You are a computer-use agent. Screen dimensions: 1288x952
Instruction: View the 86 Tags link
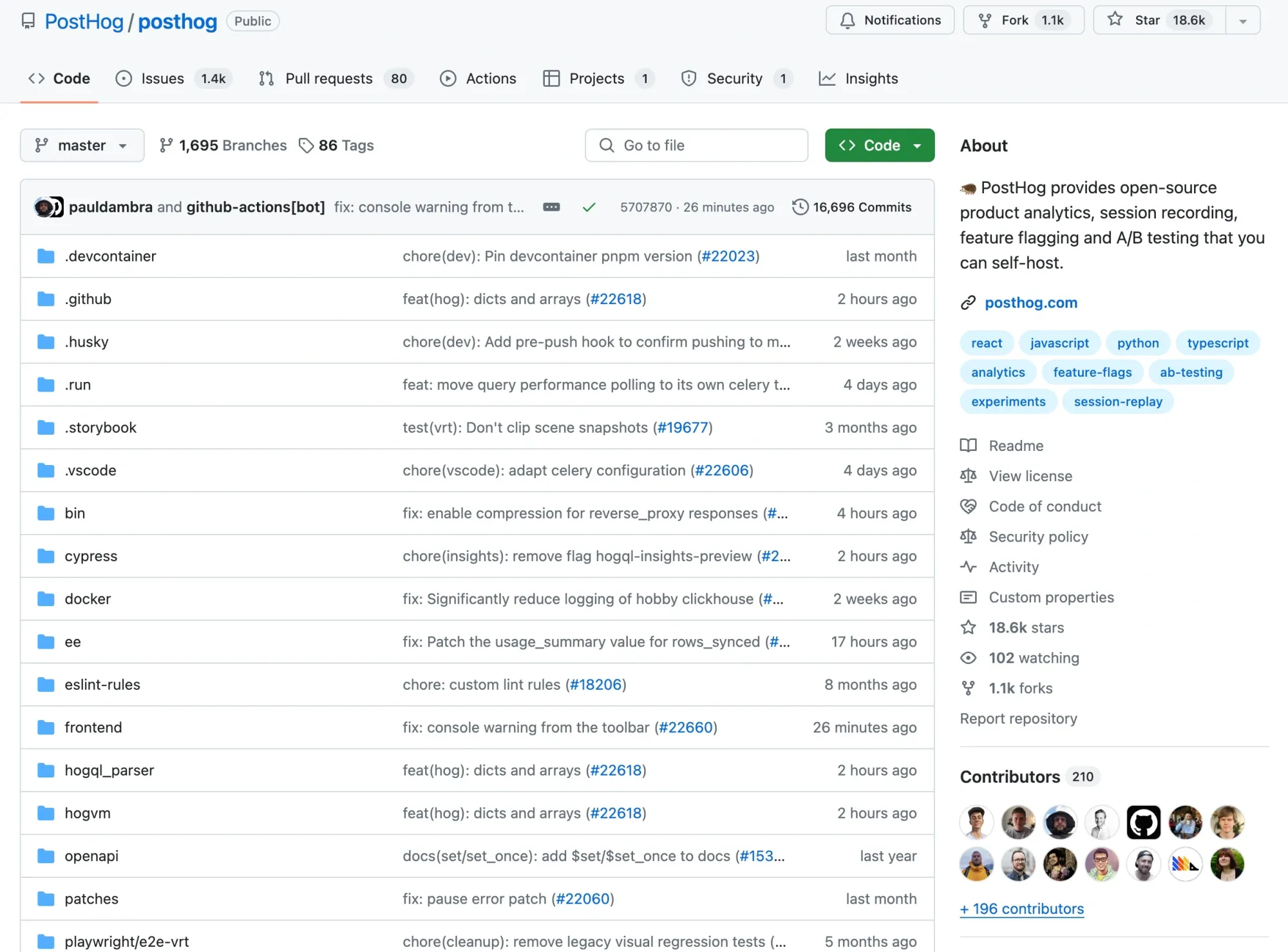(336, 146)
